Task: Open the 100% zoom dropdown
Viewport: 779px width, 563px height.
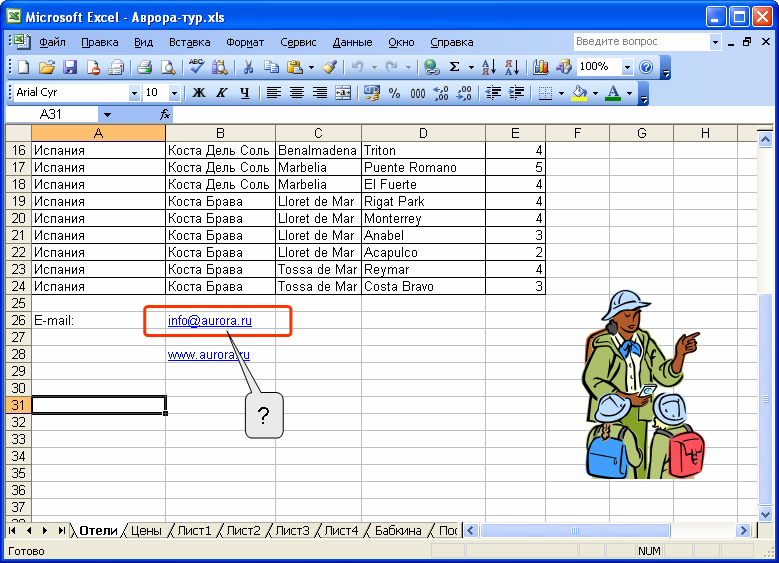Action: point(627,67)
